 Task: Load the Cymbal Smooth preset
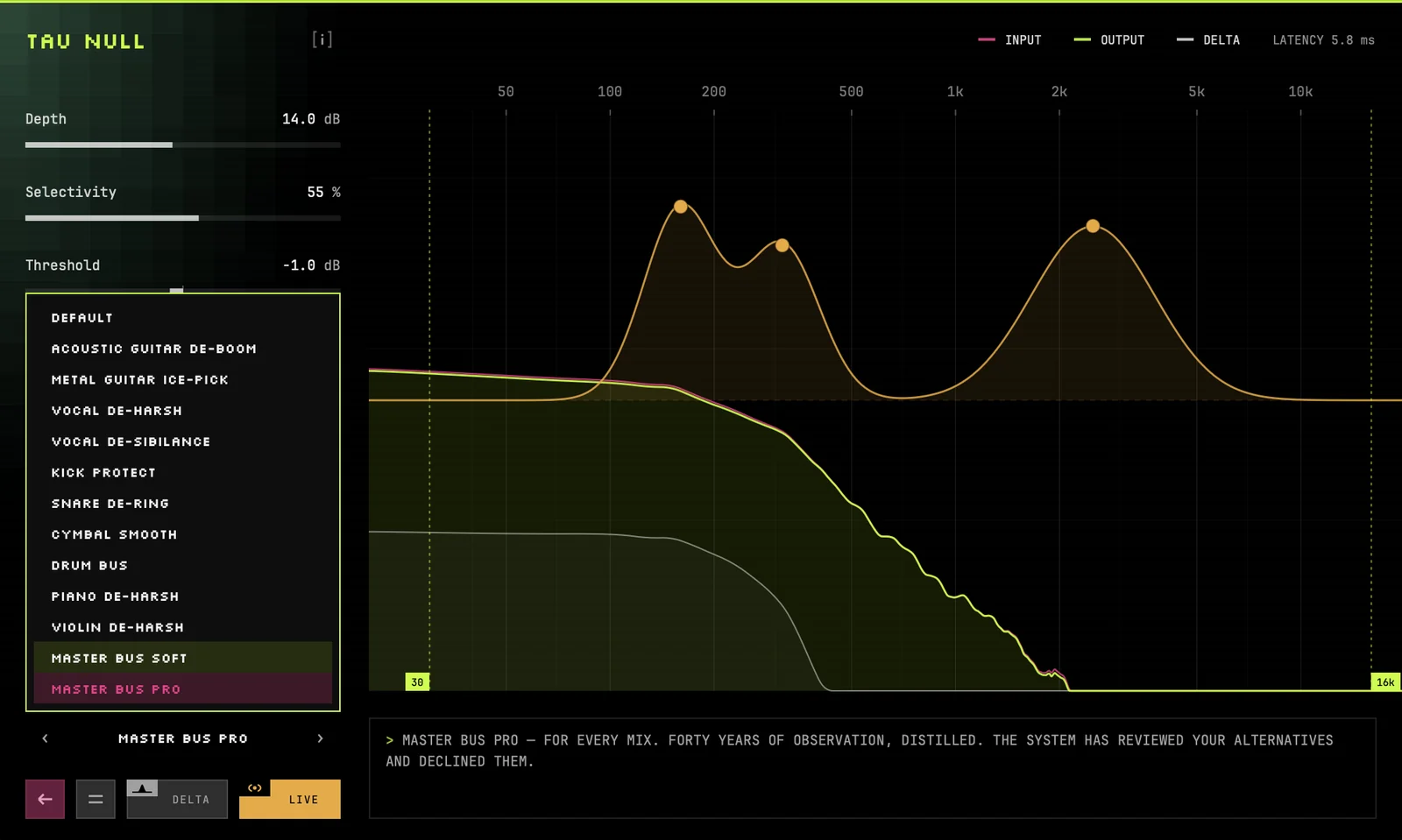(183, 534)
